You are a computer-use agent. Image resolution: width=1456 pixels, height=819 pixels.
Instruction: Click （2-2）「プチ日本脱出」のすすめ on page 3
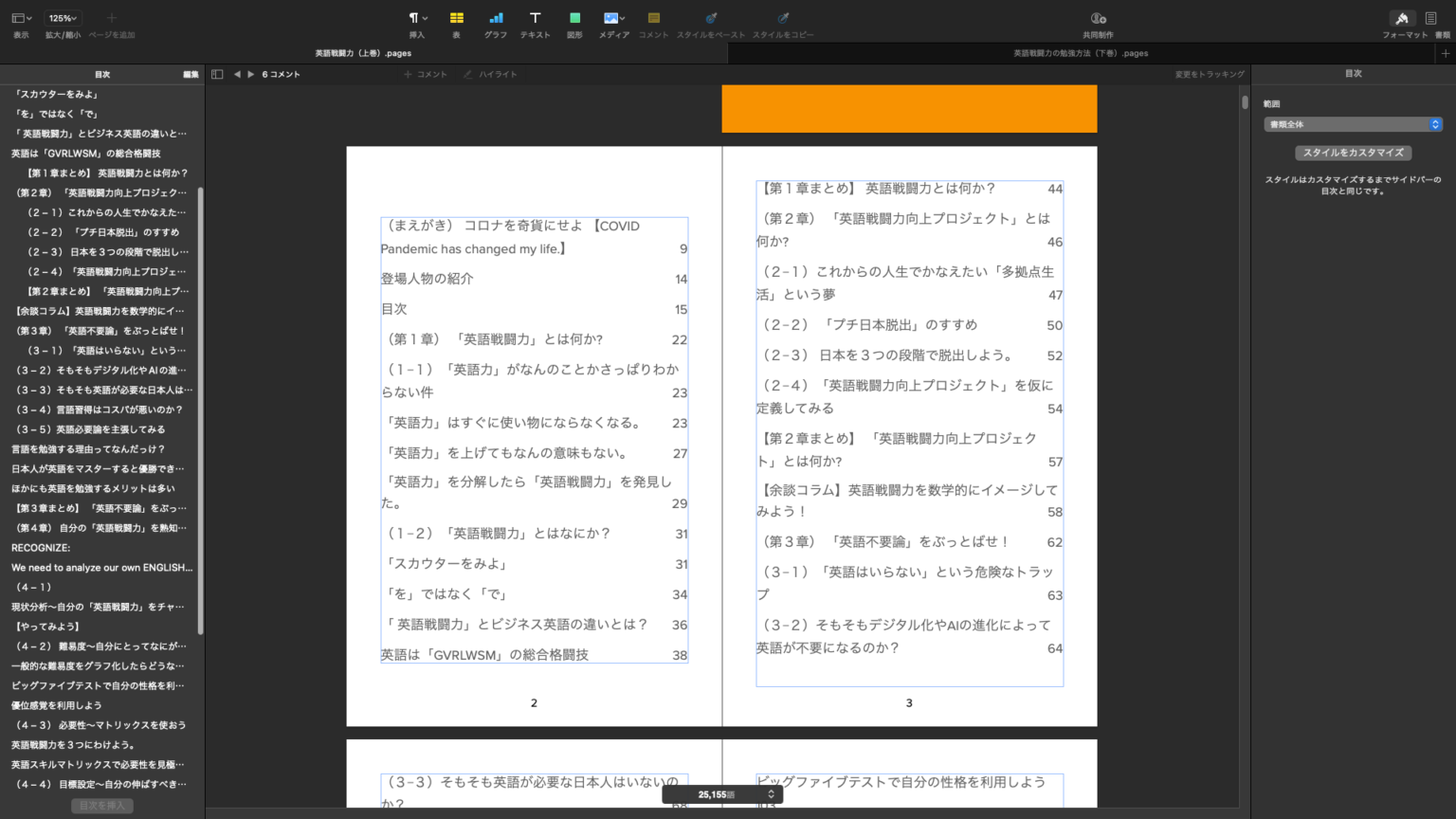tap(867, 325)
